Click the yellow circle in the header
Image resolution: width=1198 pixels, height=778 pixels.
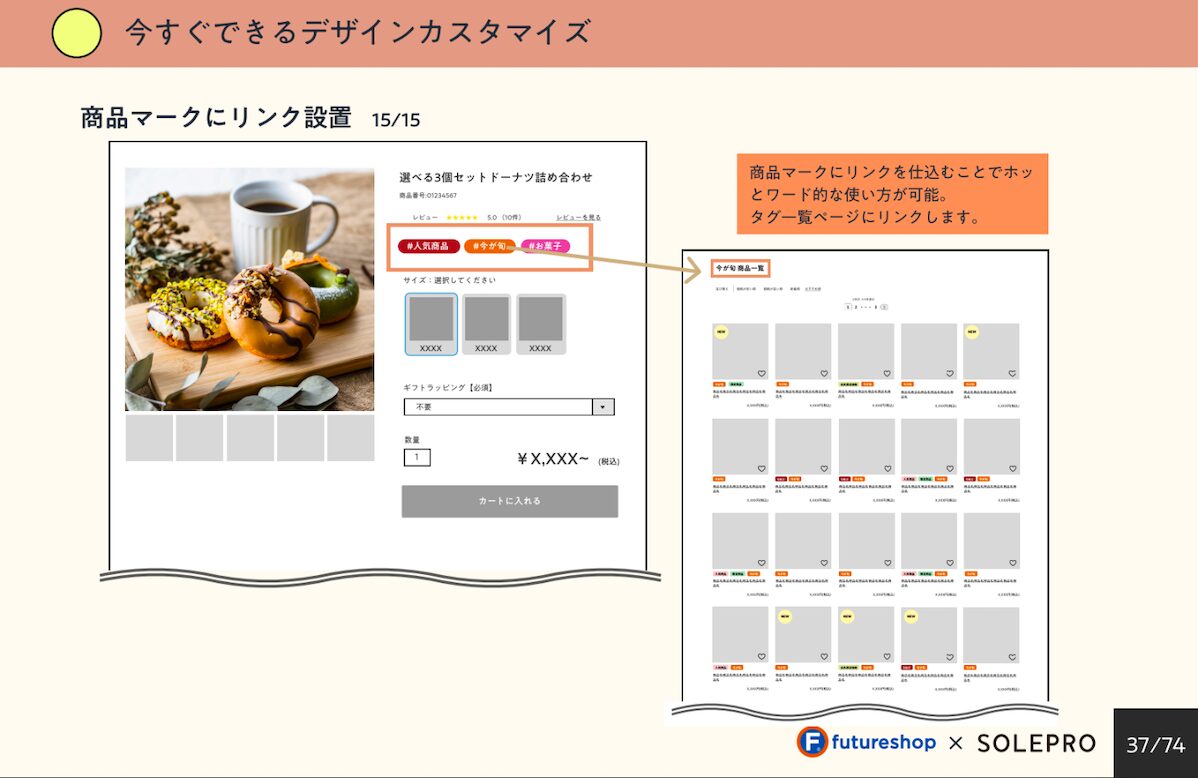click(76, 33)
